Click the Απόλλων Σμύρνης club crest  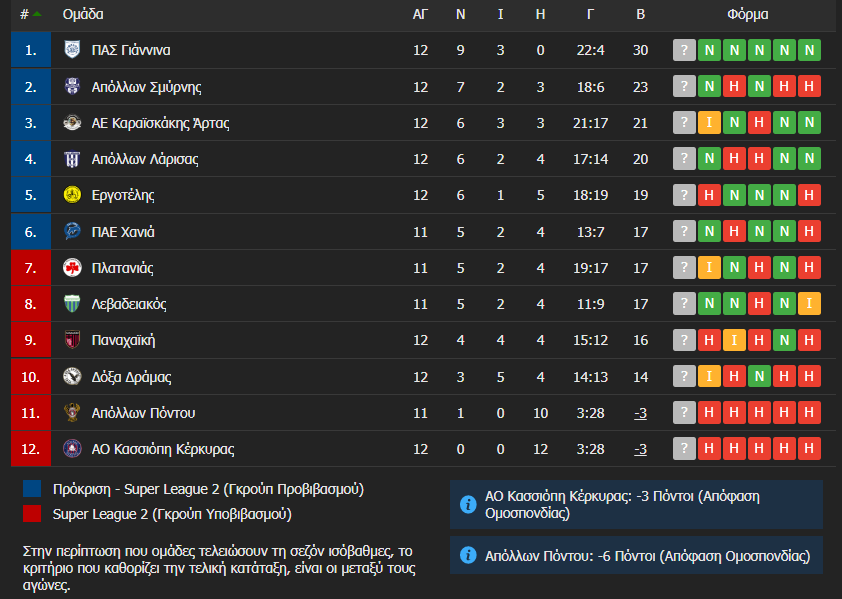coord(72,87)
